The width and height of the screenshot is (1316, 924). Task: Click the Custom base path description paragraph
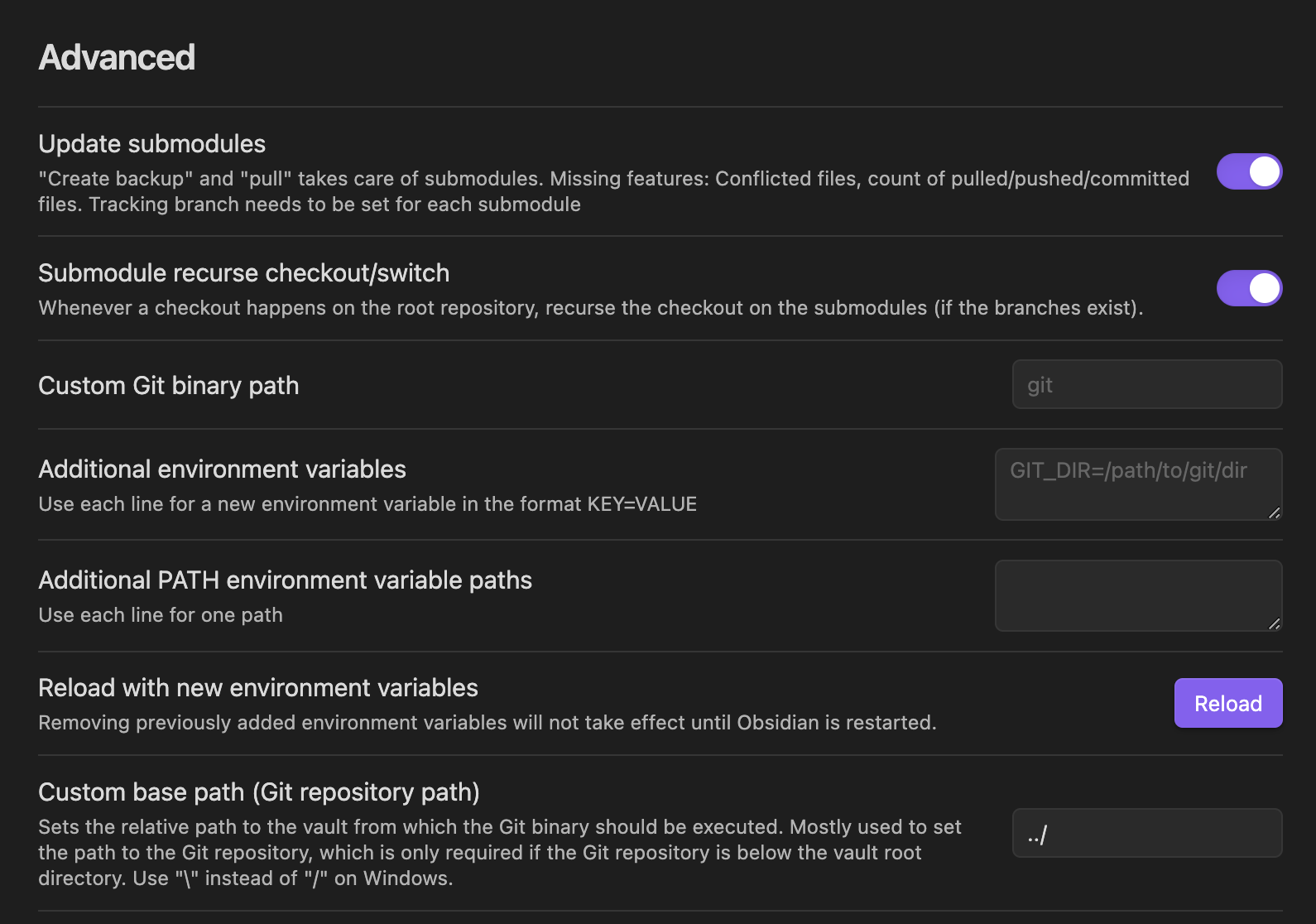[x=499, y=852]
